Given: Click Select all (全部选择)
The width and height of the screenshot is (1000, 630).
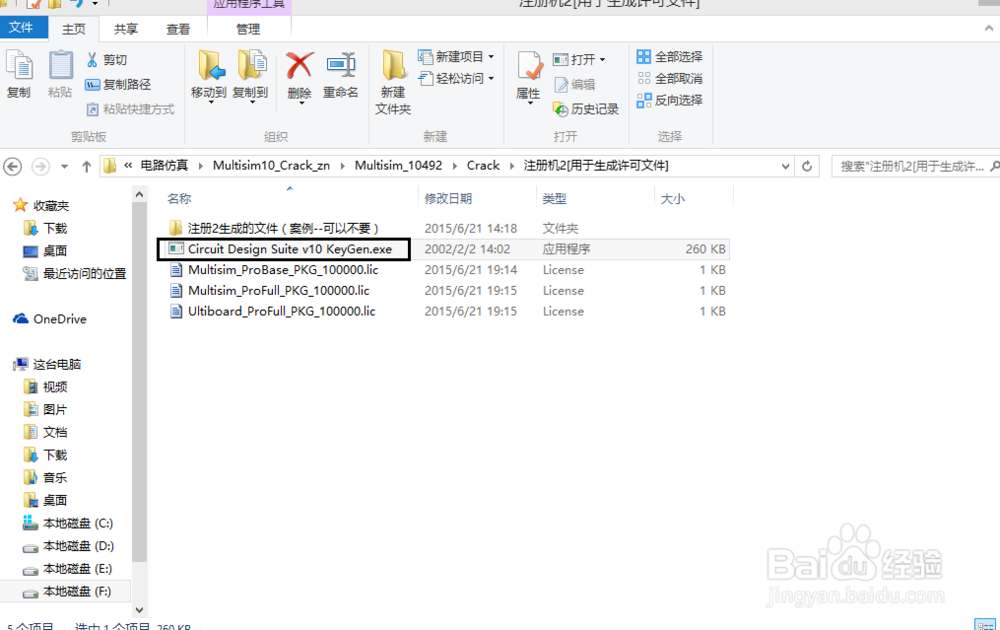Looking at the screenshot, I should (x=670, y=57).
